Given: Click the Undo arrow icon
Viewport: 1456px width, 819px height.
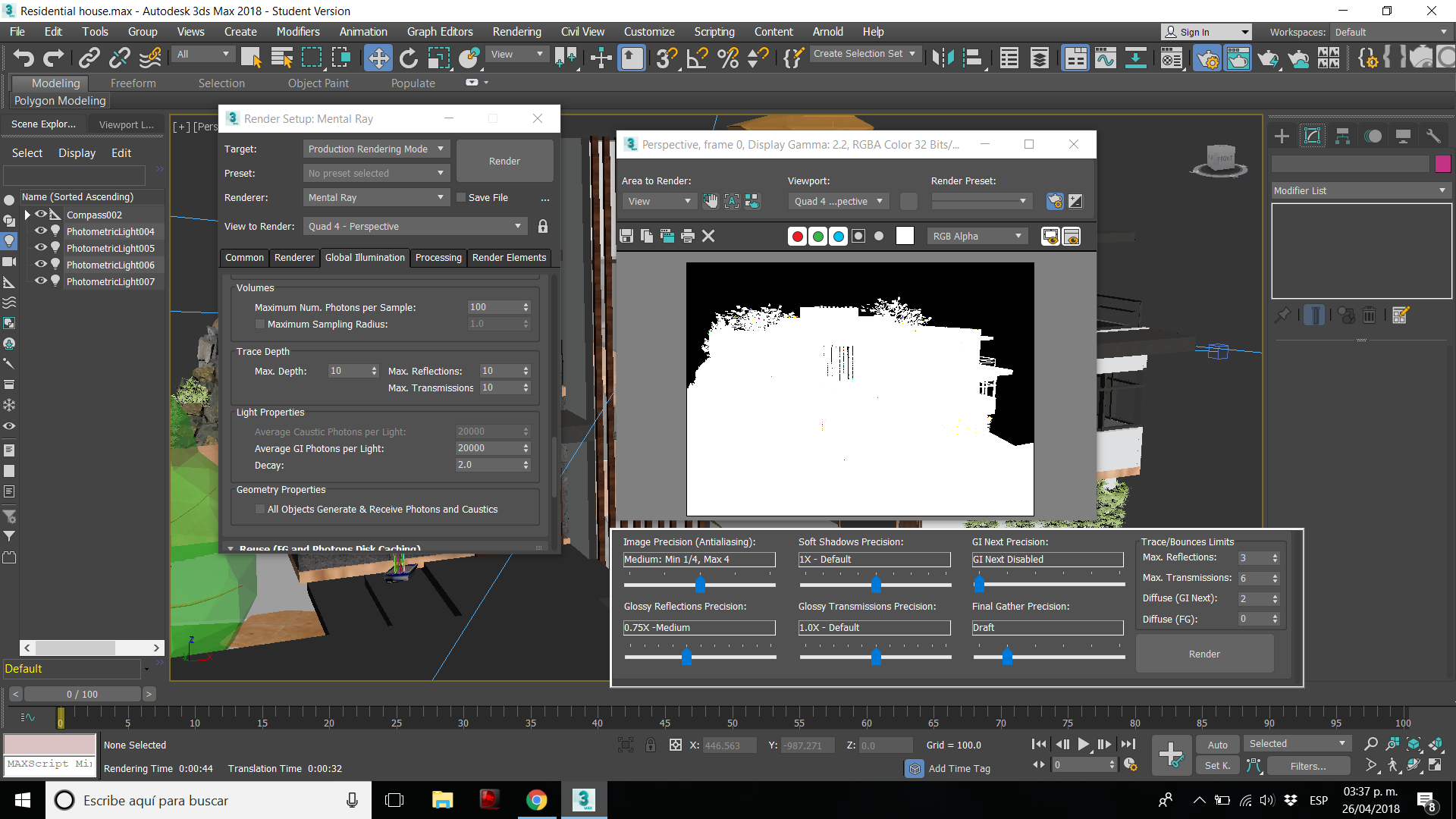Looking at the screenshot, I should (x=24, y=58).
